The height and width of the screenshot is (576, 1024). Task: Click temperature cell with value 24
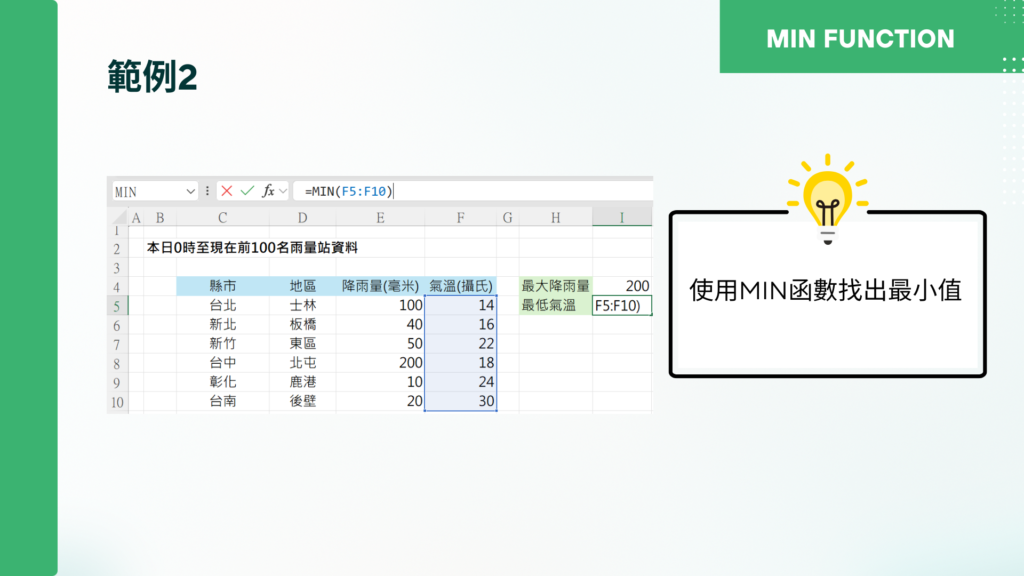[x=460, y=382]
